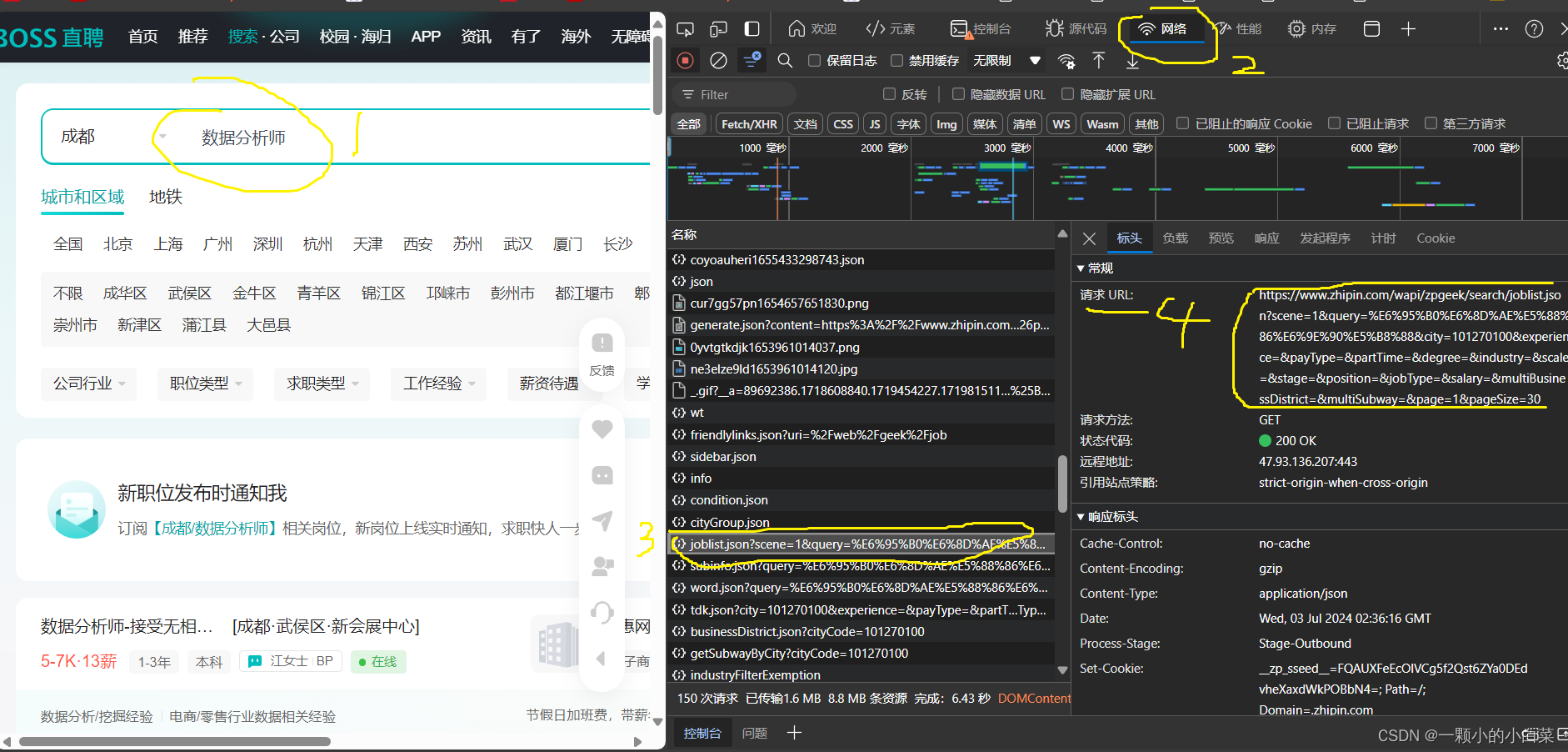Add a new DevTools tab with plus icon
The height and width of the screenshot is (752, 1568).
pos(1408,29)
